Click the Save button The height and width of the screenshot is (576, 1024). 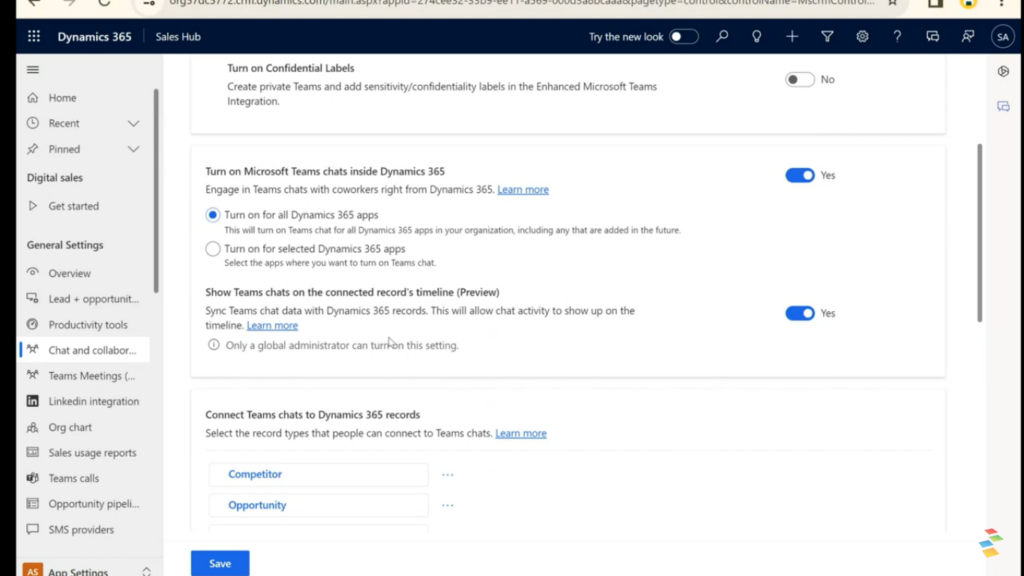click(x=220, y=563)
